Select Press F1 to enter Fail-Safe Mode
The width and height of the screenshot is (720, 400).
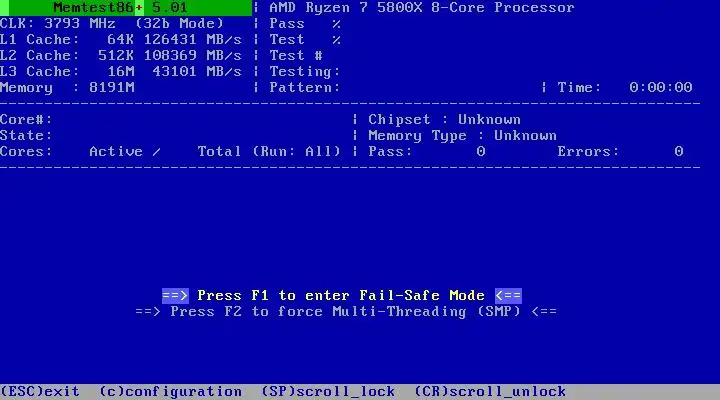tap(341, 295)
